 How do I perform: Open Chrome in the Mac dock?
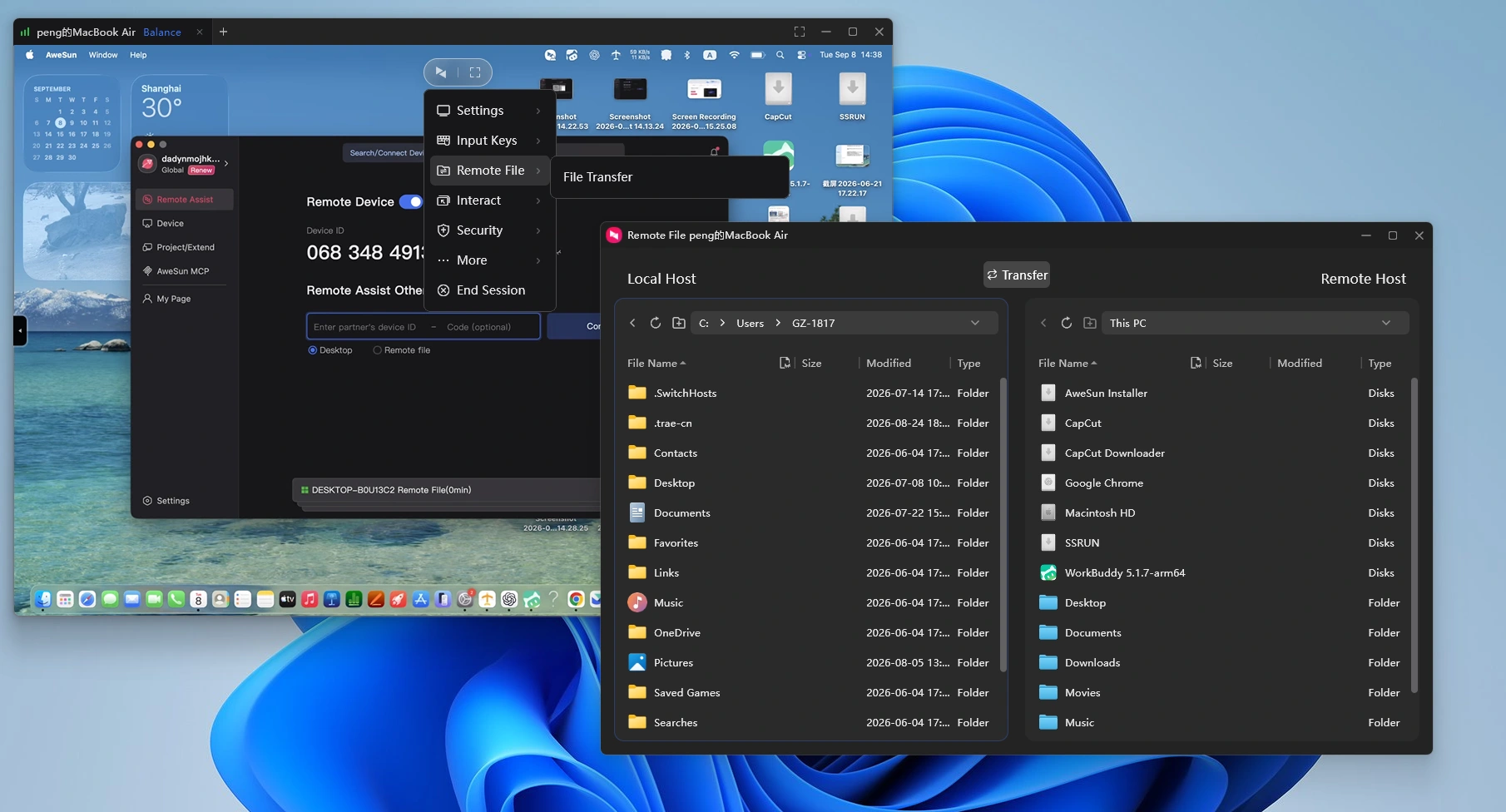(576, 599)
